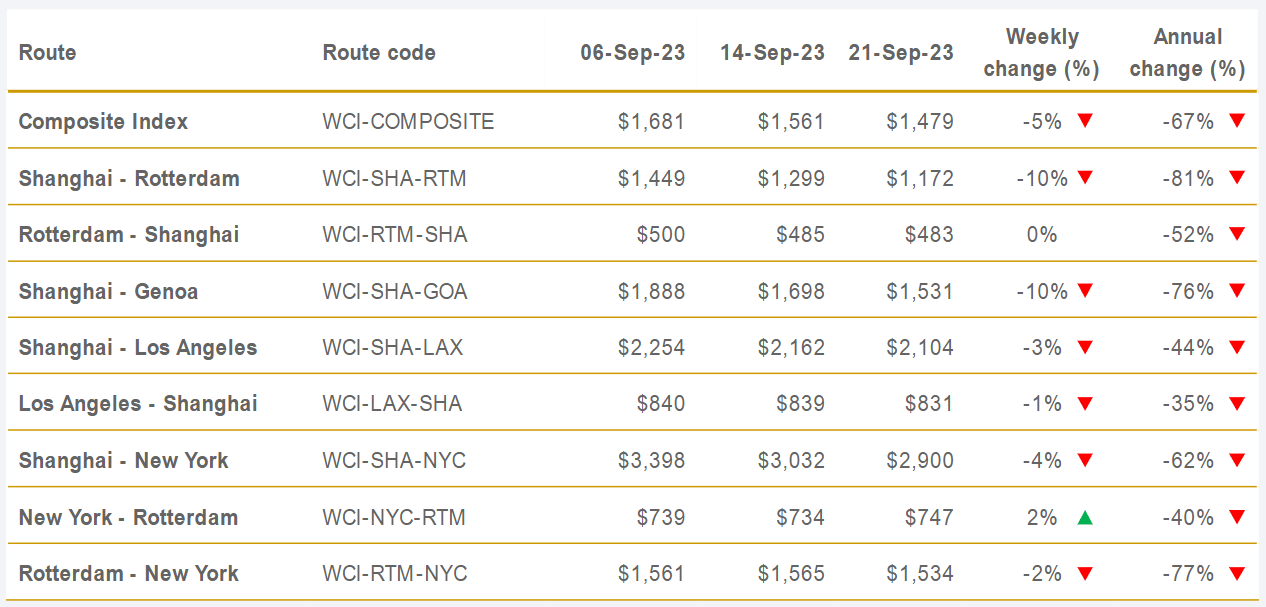
Task: Click the Annual change (%) header
Action: (1187, 53)
